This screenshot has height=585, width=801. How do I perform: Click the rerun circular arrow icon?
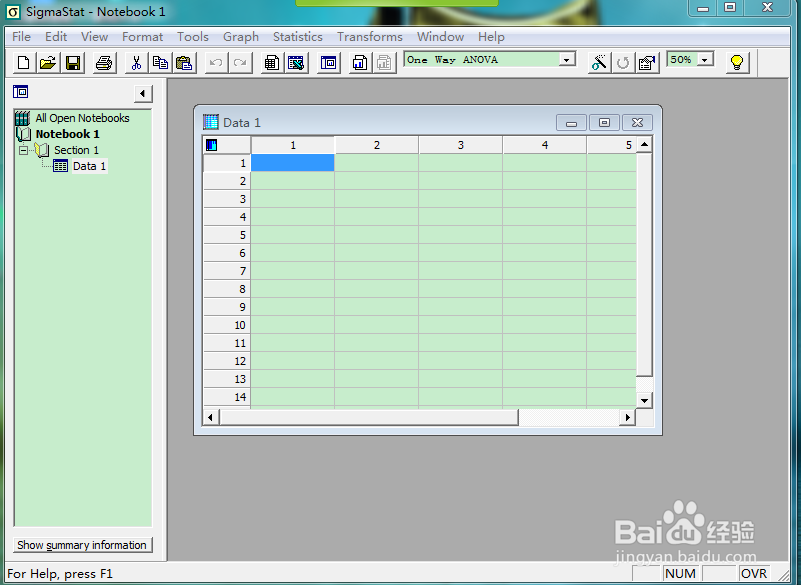coord(623,63)
